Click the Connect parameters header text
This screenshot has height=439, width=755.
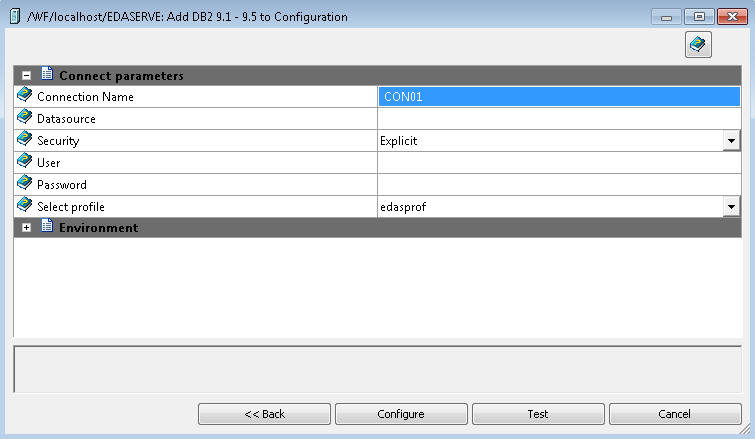click(x=121, y=76)
